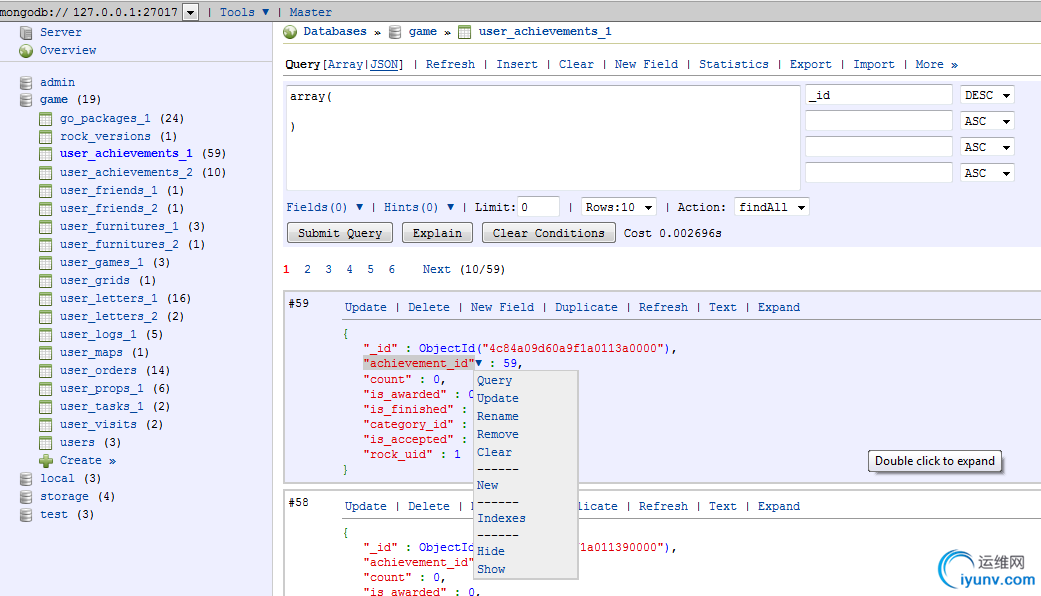The width and height of the screenshot is (1041, 596).
Task: Click the local database icon
Action: (26, 479)
